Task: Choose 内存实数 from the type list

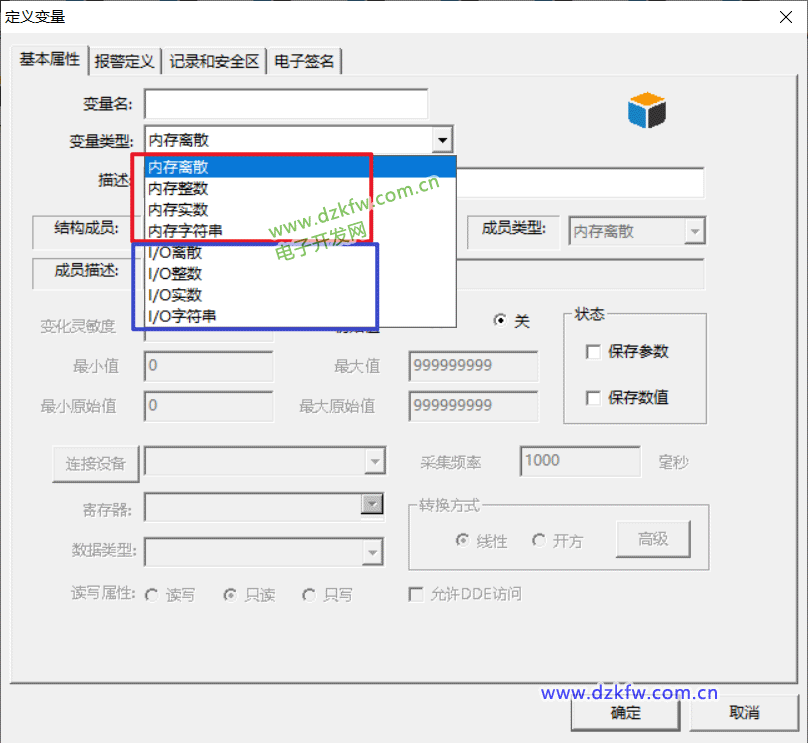Action: pos(178,210)
